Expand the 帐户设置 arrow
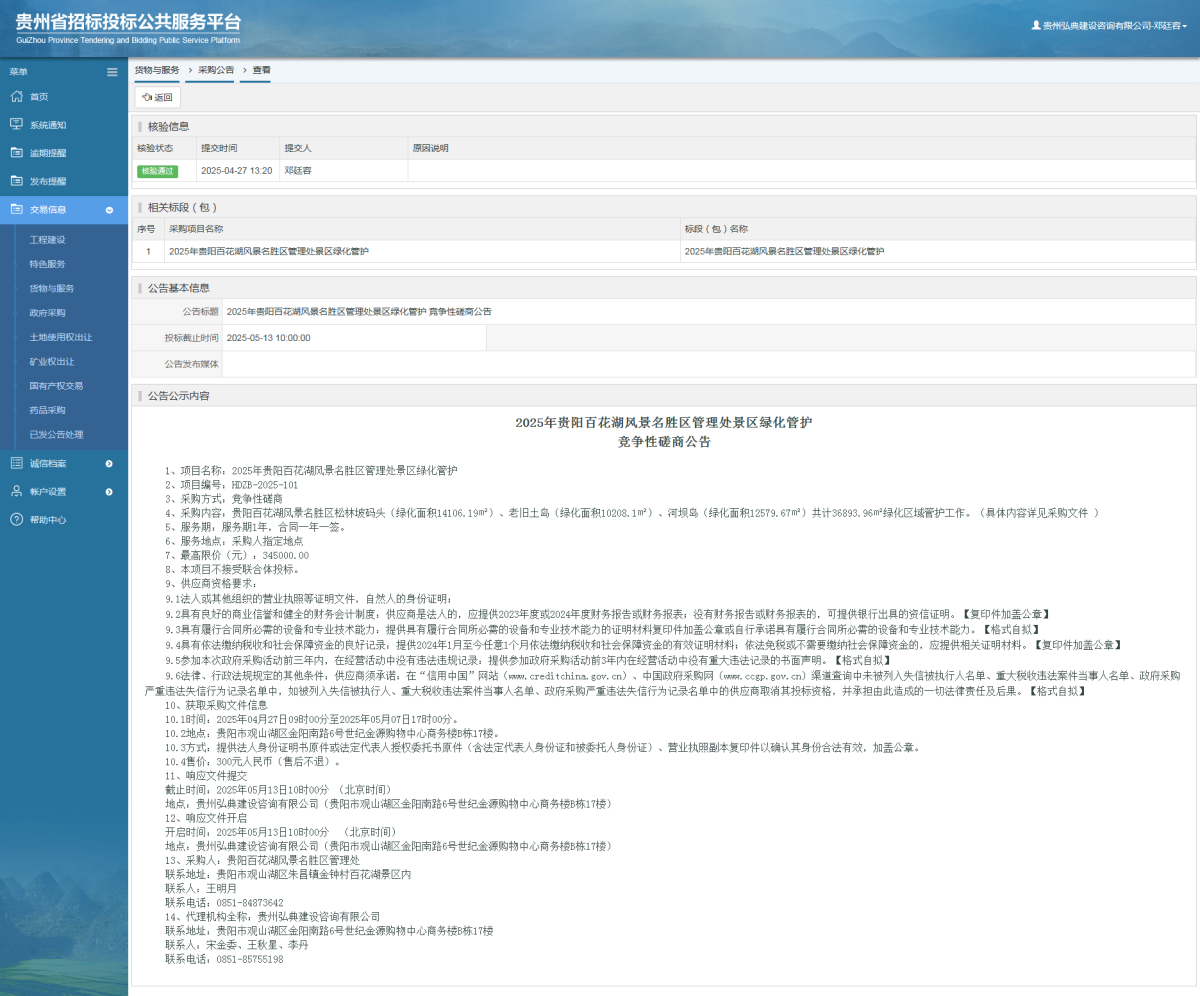This screenshot has height=996, width=1200. pos(109,491)
